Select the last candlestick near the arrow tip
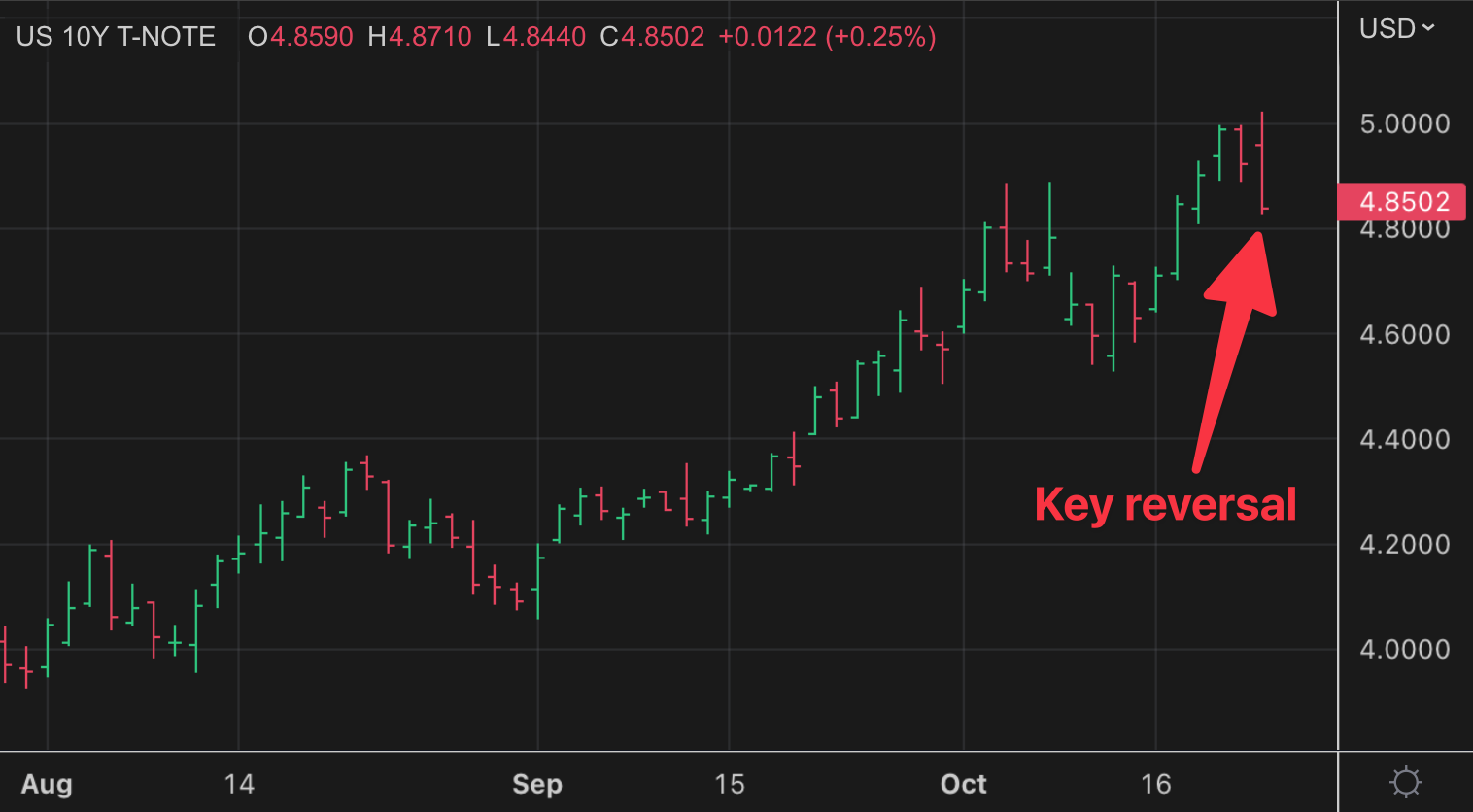 coord(1261,160)
